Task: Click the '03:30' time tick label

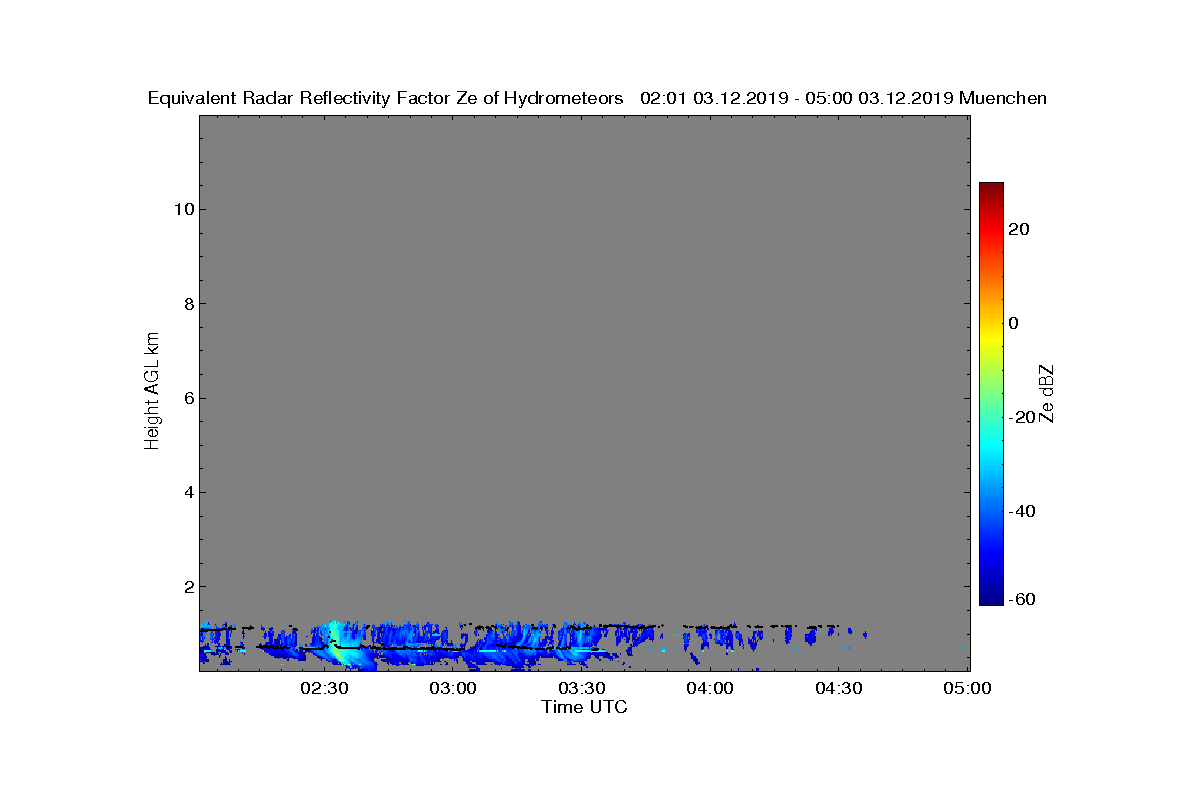Action: (582, 688)
